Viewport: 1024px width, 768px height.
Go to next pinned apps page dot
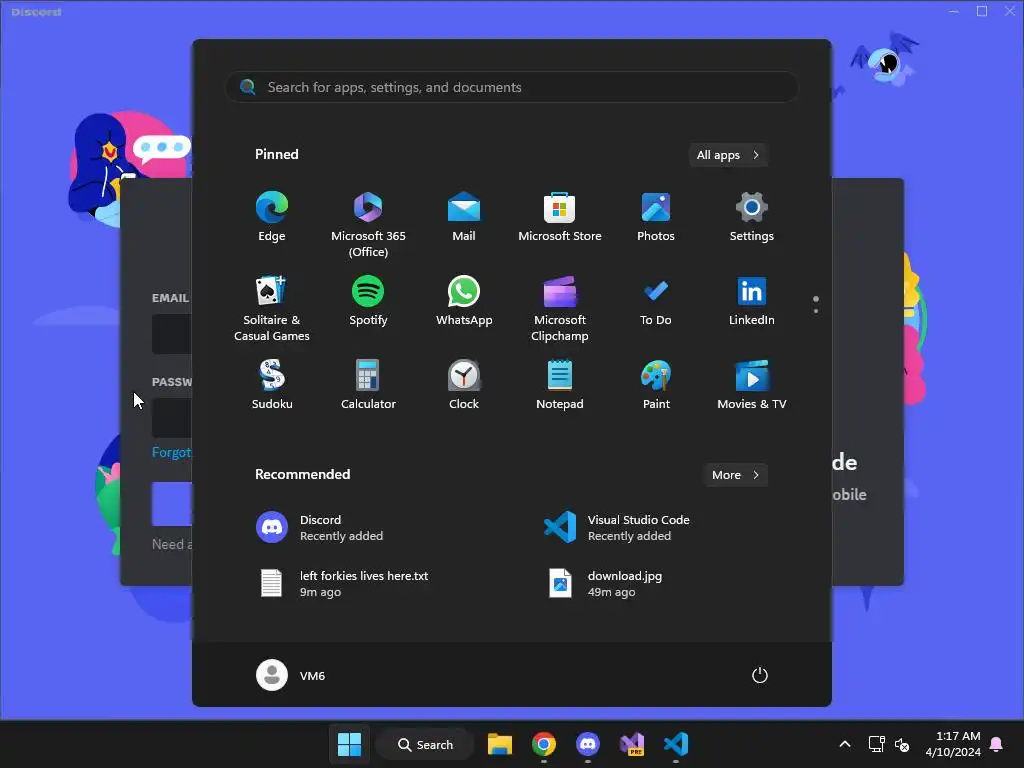pos(816,311)
